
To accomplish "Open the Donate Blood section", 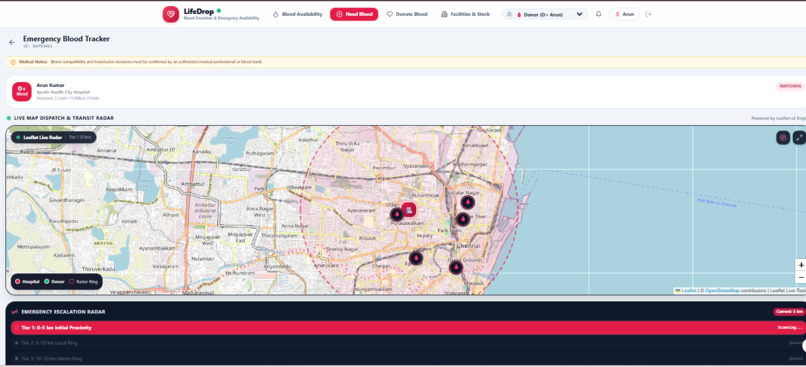I will 407,14.
